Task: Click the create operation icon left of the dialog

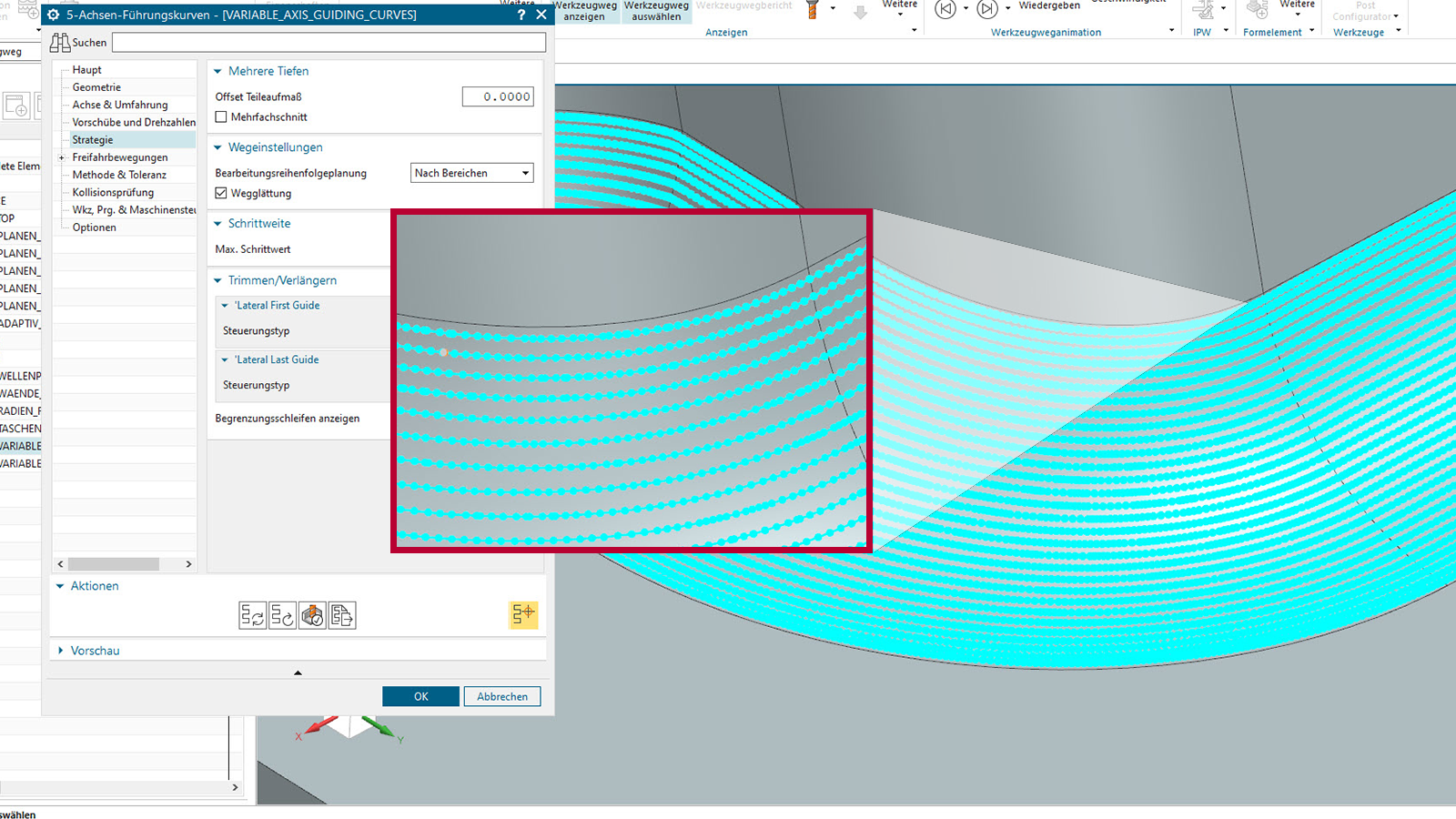Action: click(16, 106)
